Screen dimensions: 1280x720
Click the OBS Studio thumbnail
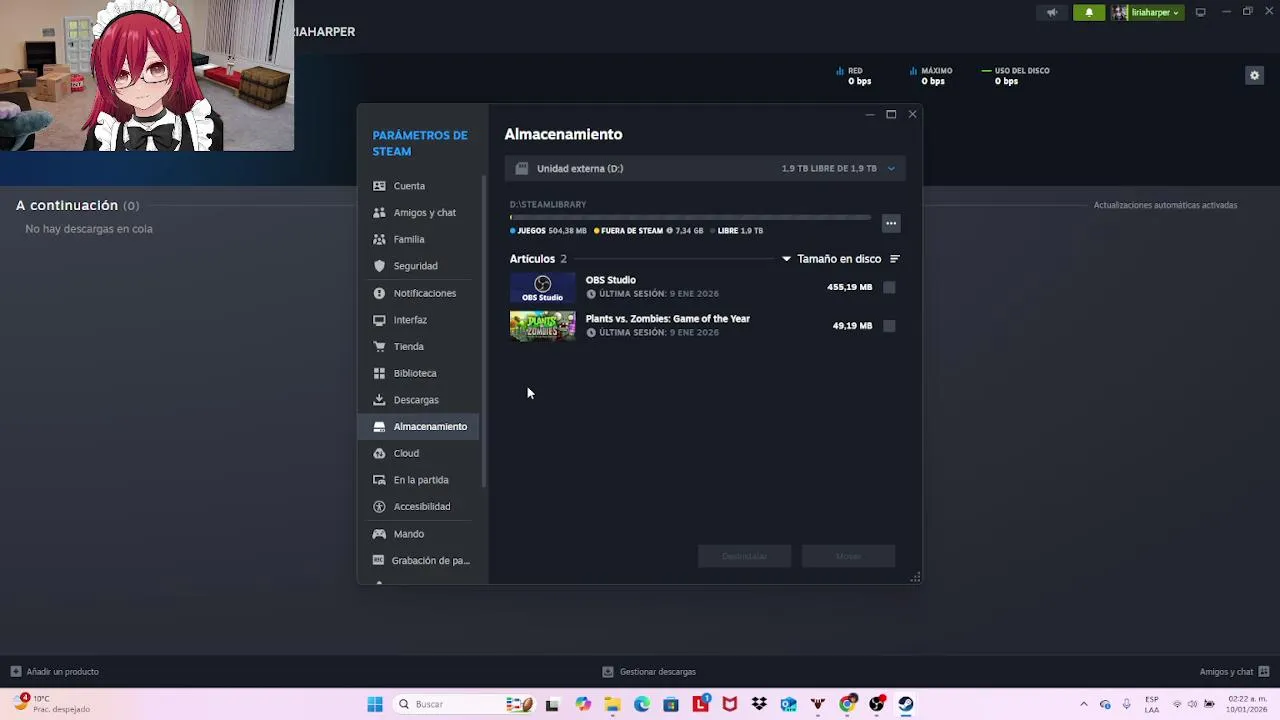543,288
